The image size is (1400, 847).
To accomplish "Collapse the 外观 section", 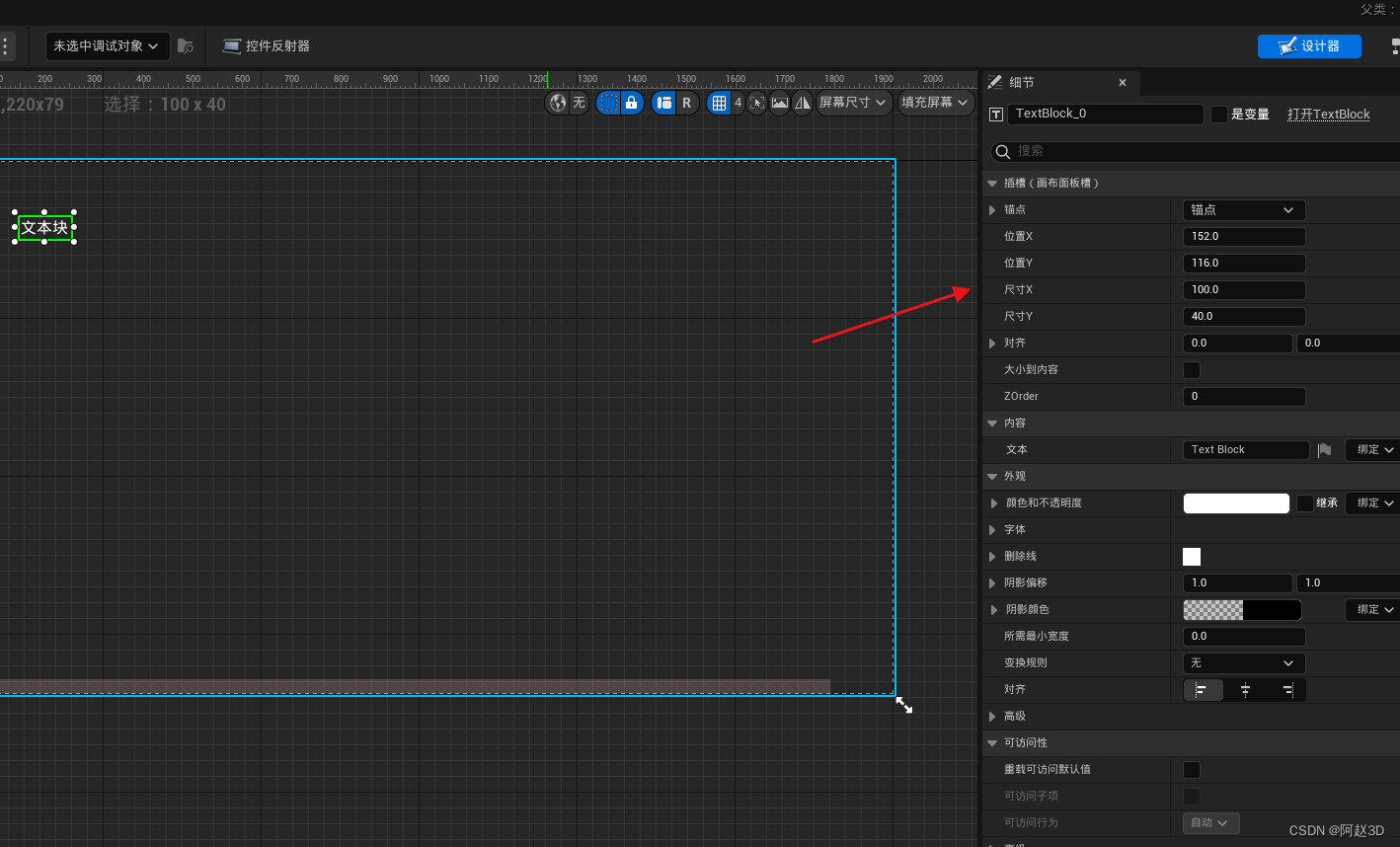I will [x=992, y=477].
